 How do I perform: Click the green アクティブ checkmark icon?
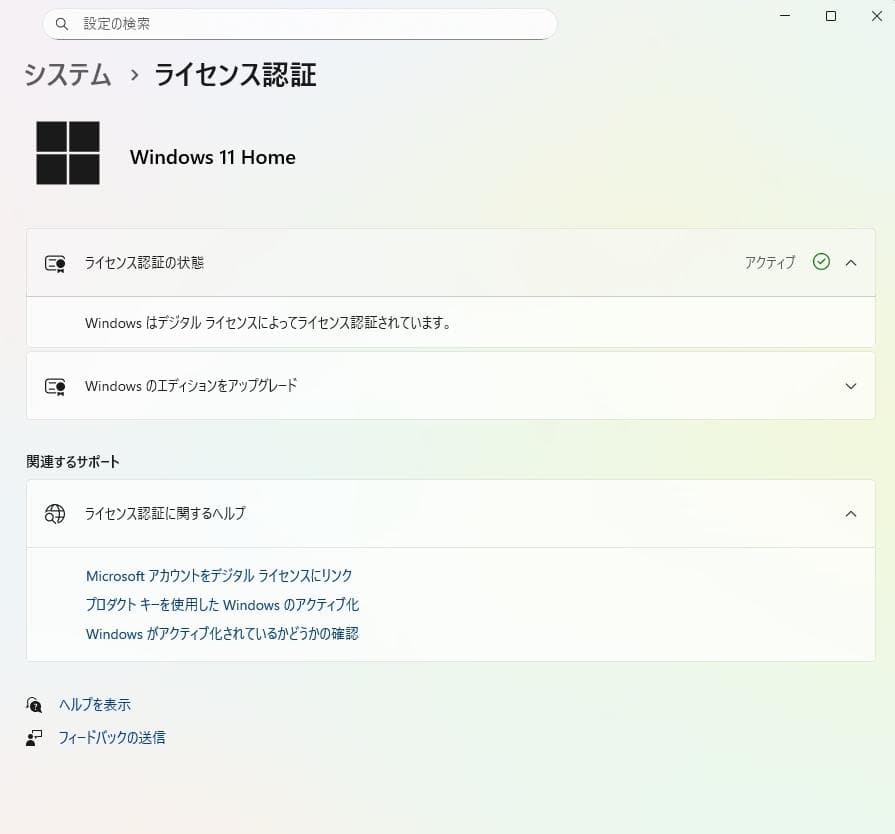(821, 262)
